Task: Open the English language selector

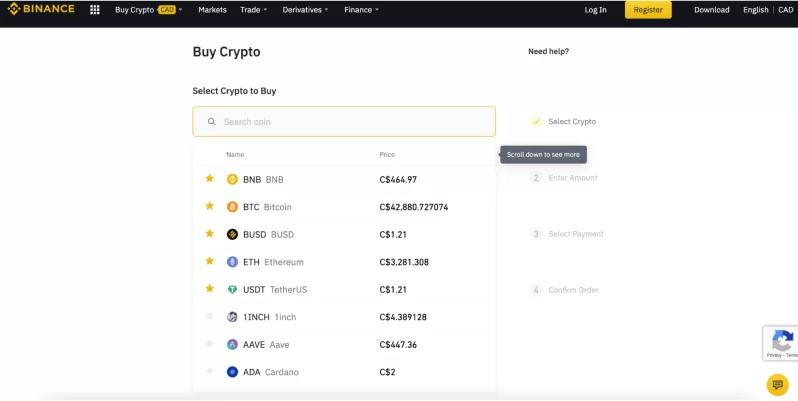Action: coord(755,10)
